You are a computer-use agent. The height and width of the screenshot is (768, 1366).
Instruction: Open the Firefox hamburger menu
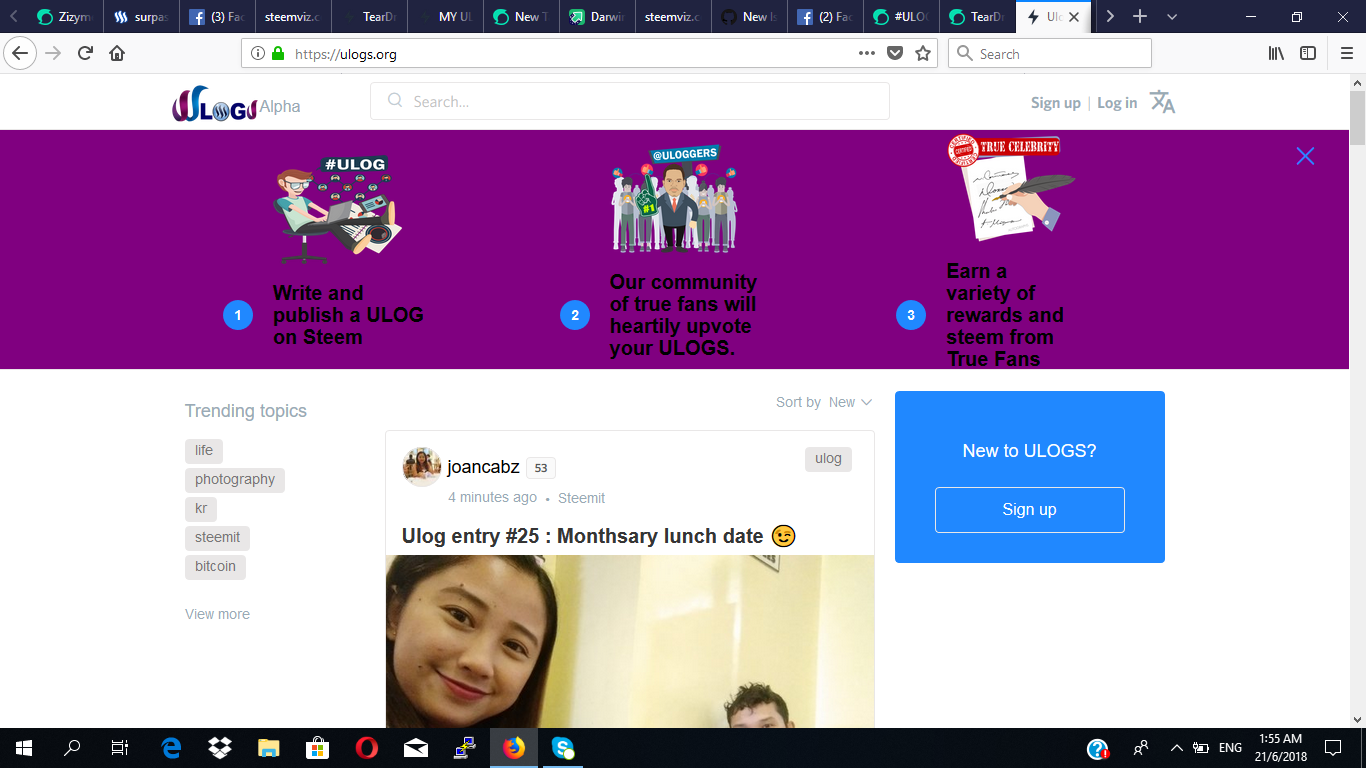pyautogui.click(x=1345, y=53)
